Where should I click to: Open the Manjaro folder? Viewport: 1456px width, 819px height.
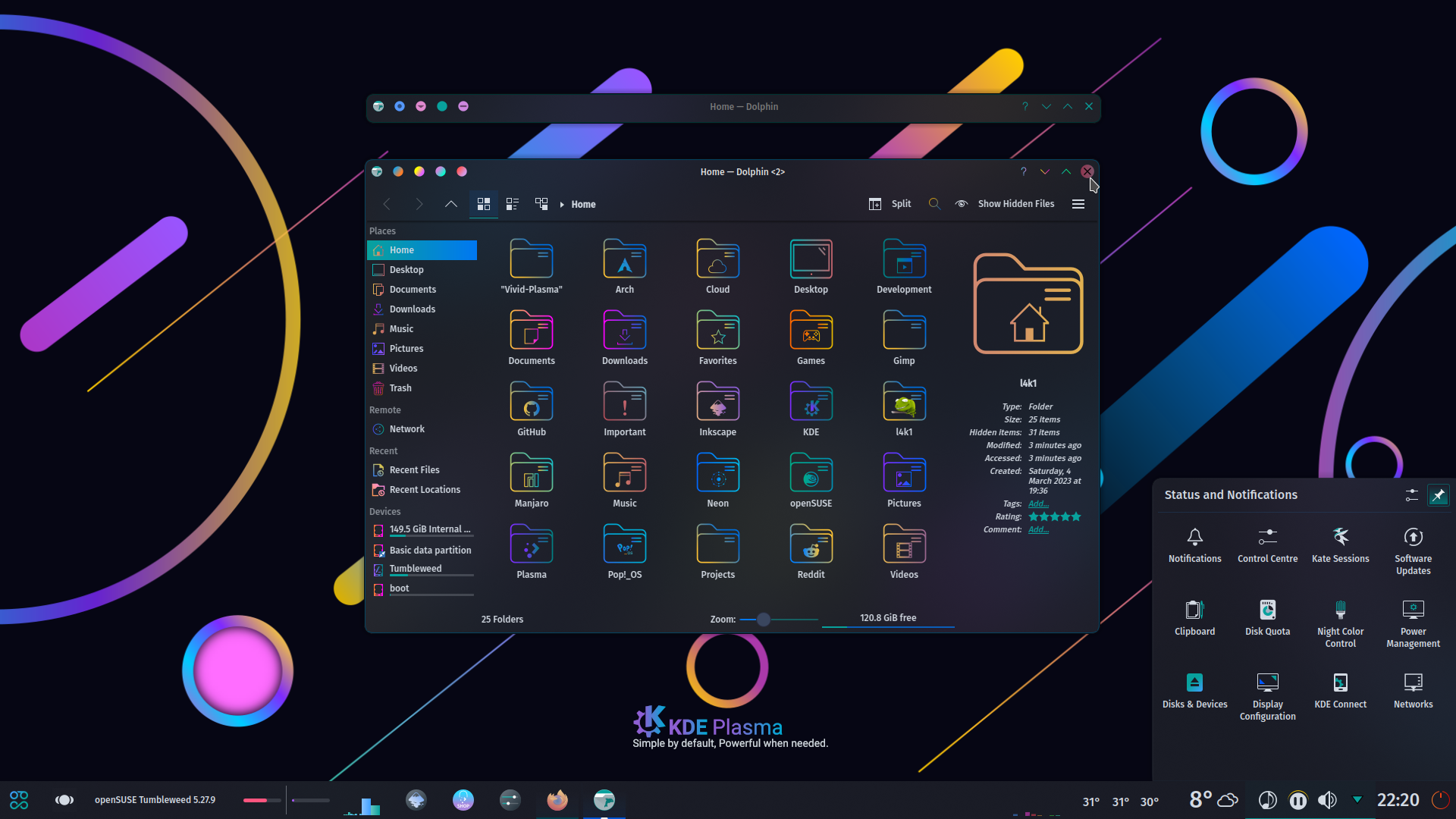531,480
